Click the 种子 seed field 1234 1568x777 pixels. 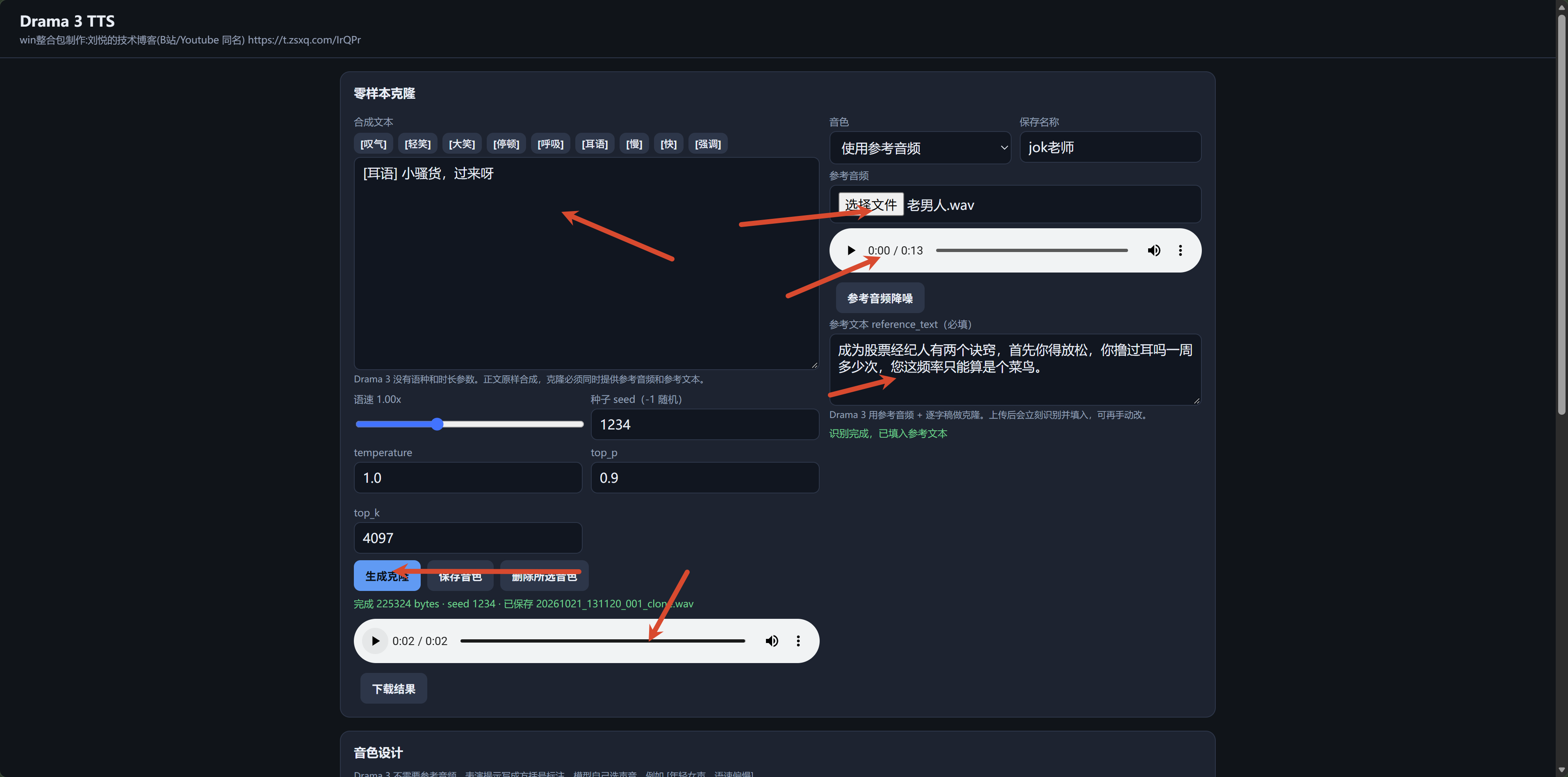pyautogui.click(x=705, y=424)
